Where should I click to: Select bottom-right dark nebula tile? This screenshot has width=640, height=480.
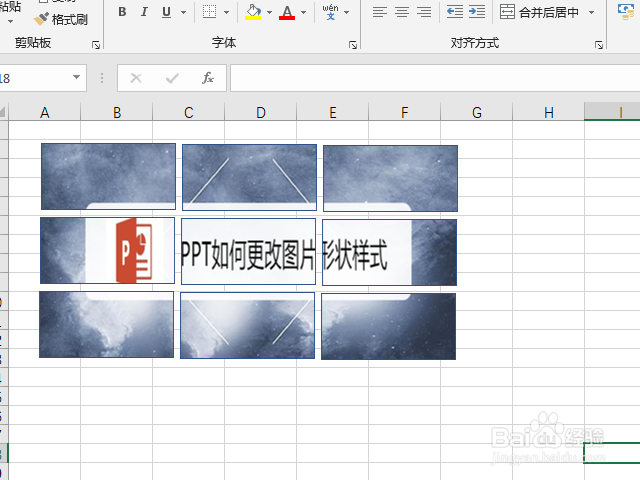point(389,327)
